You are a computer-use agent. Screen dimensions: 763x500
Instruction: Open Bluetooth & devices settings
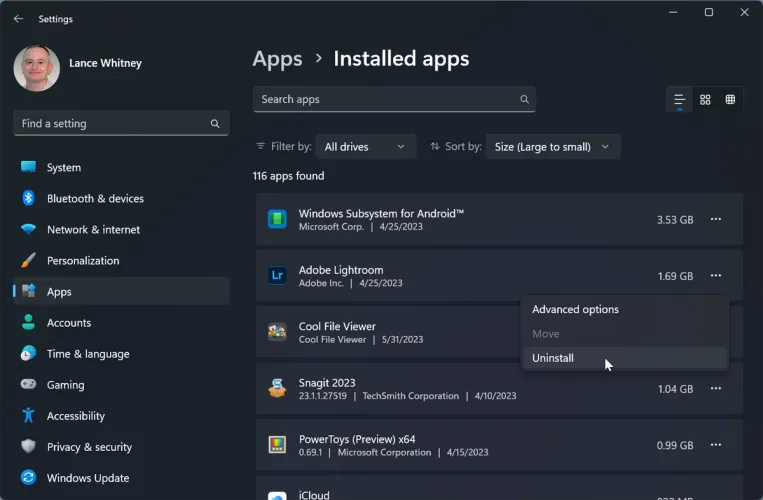pos(95,199)
